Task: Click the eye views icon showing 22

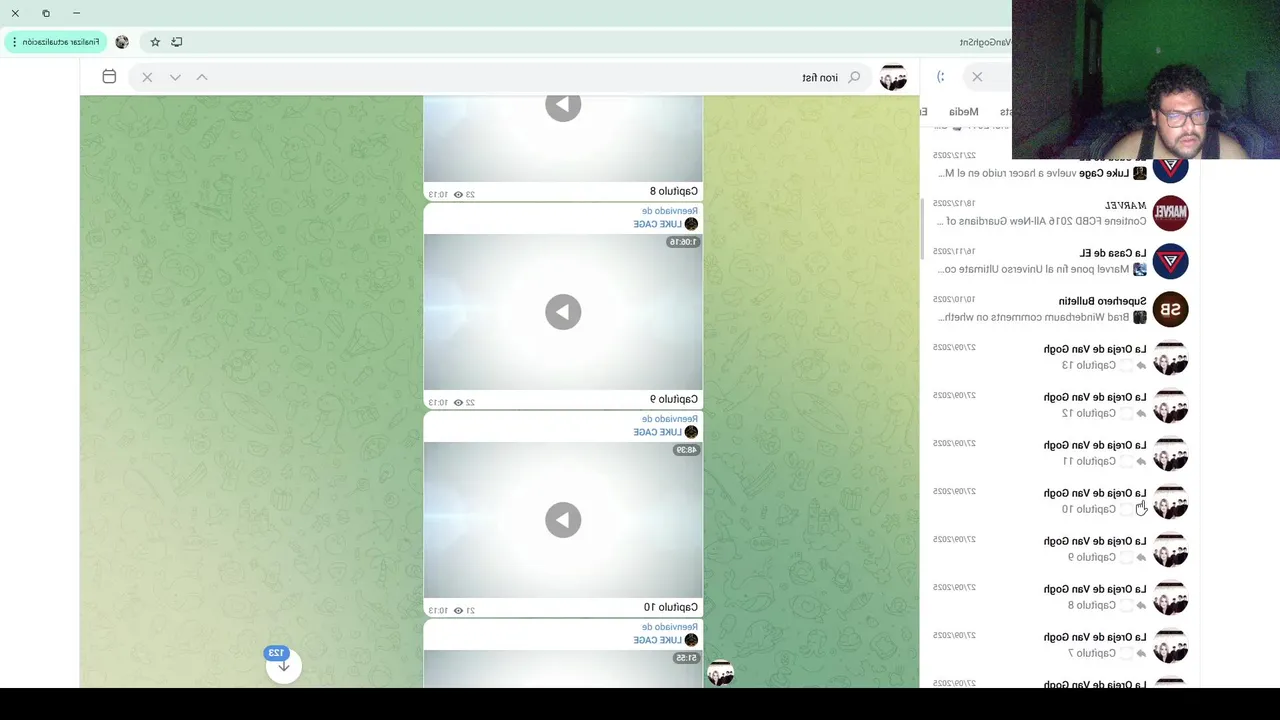Action: (458, 402)
